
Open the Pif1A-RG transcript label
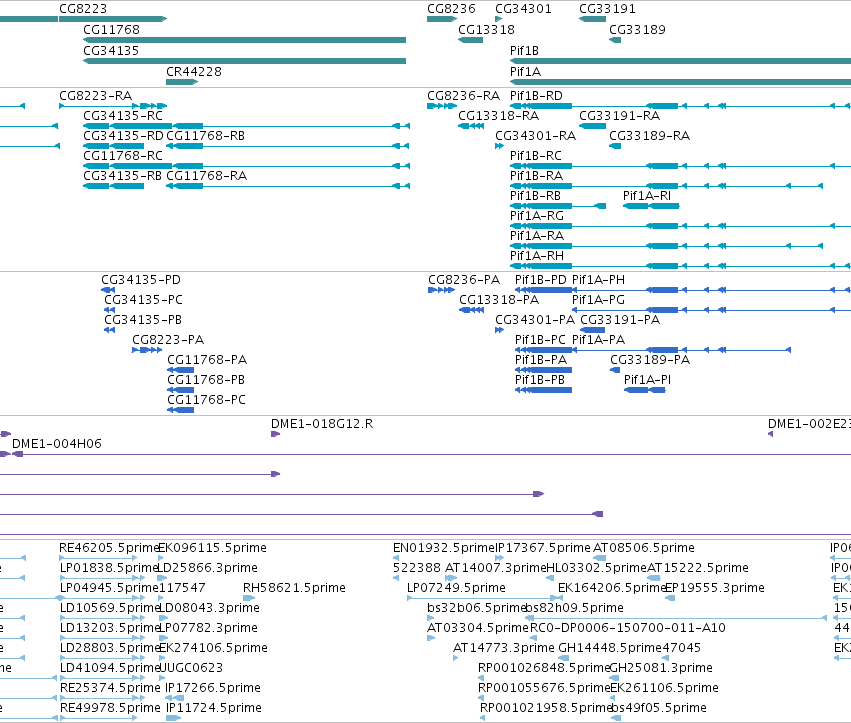[x=537, y=216]
